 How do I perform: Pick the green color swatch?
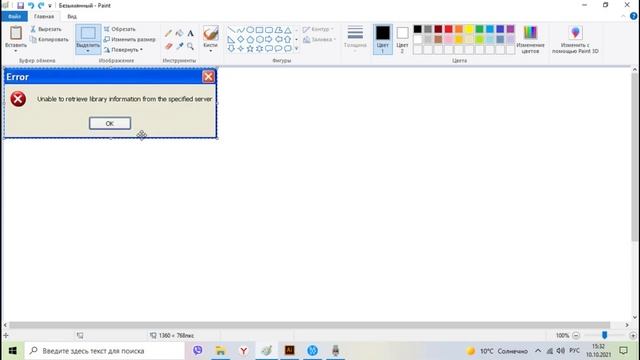coord(480,29)
